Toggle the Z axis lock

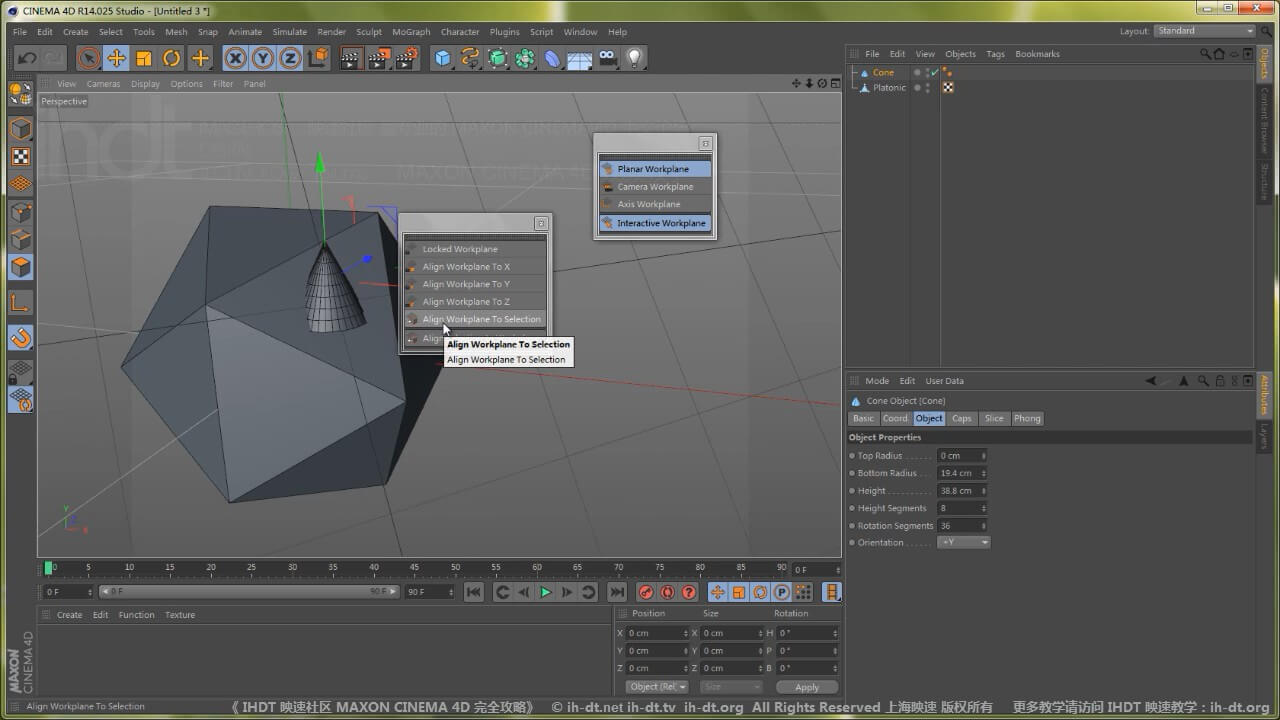tap(290, 58)
